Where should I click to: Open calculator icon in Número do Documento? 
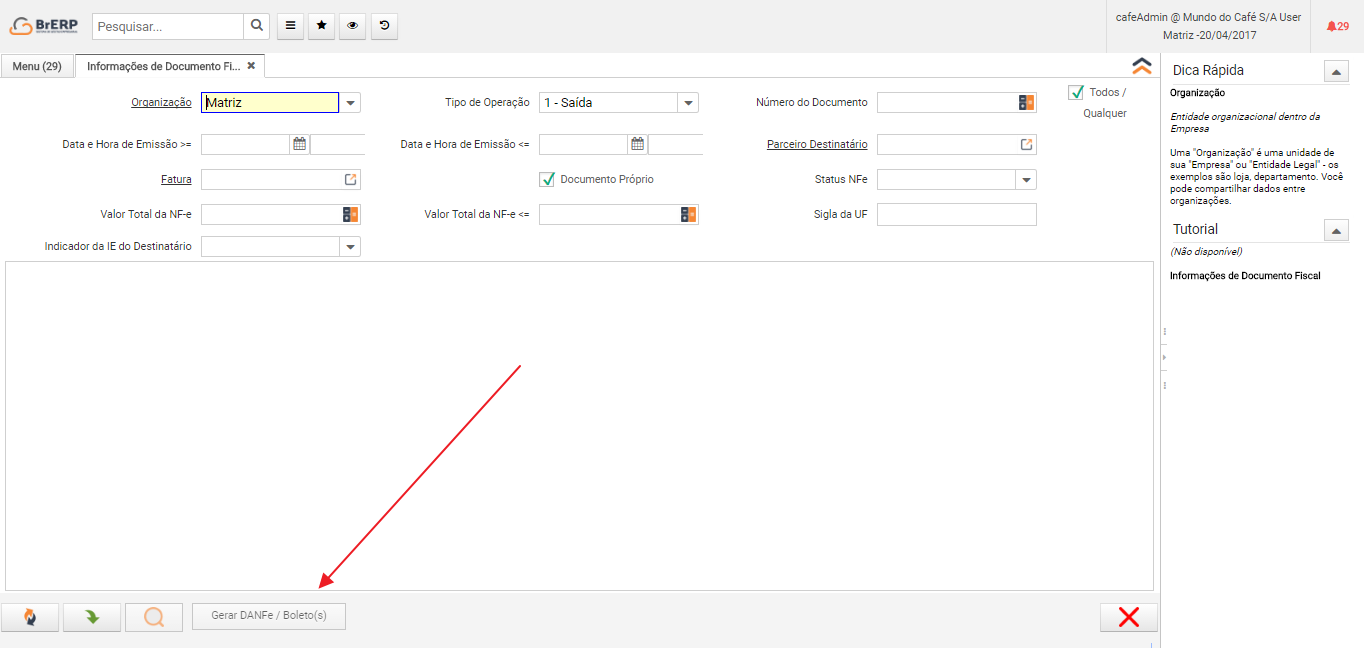1026,103
